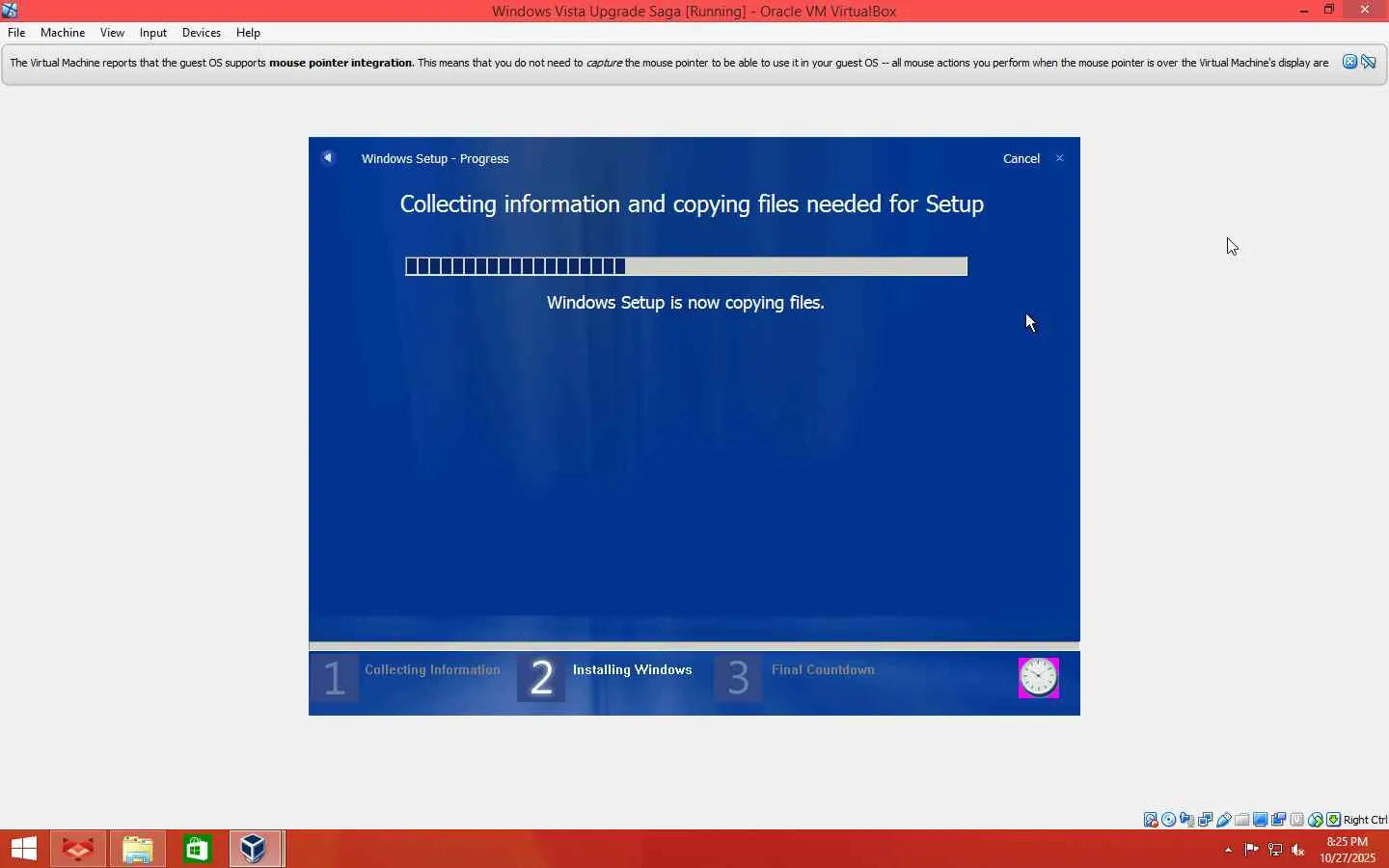Click the CPU virtualization status icon
This screenshot has width=1389, height=868.
pyautogui.click(x=1297, y=820)
